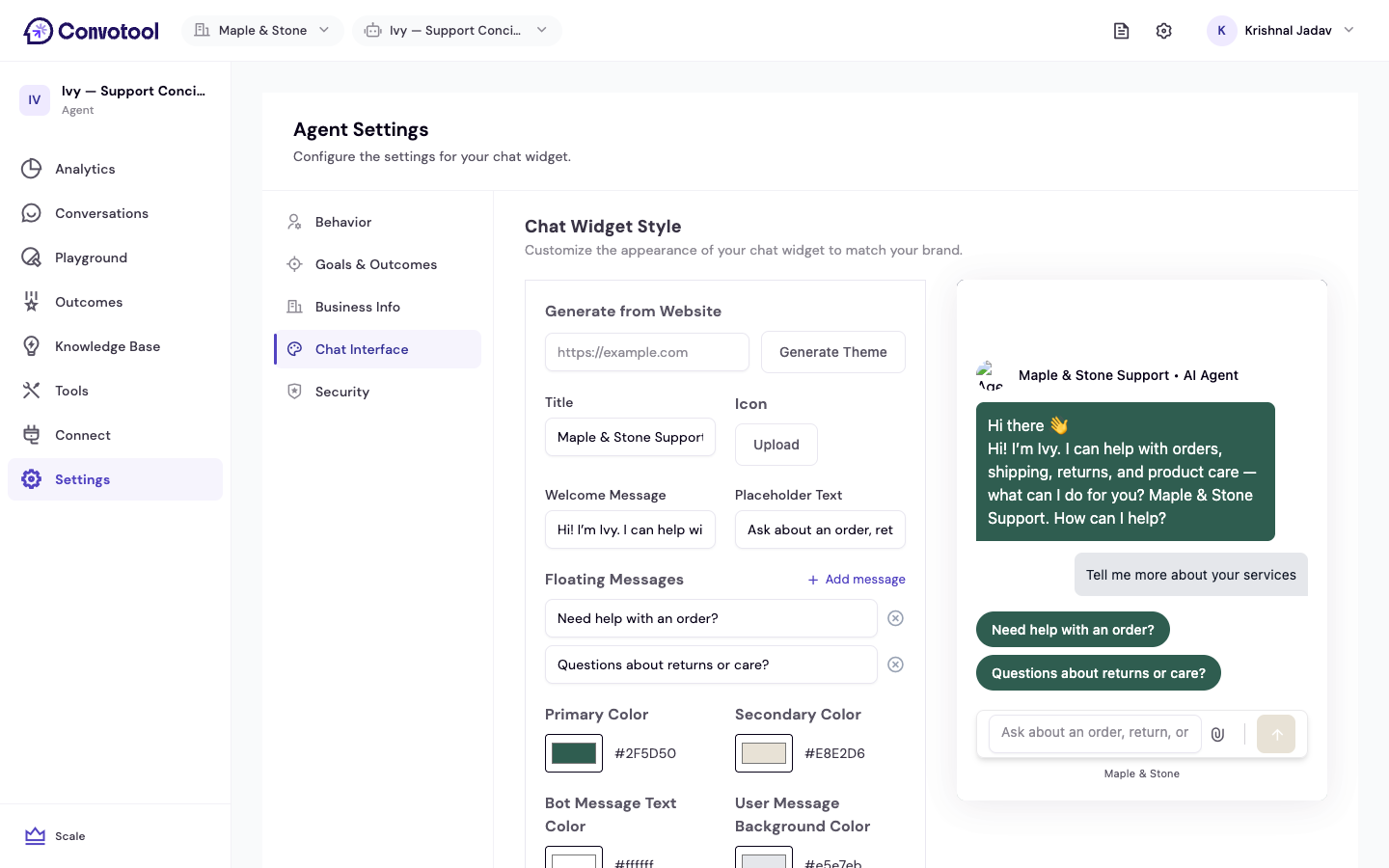Screen dimensions: 1389x868
Task: Click the Welcome Message input field
Action: click(630, 529)
